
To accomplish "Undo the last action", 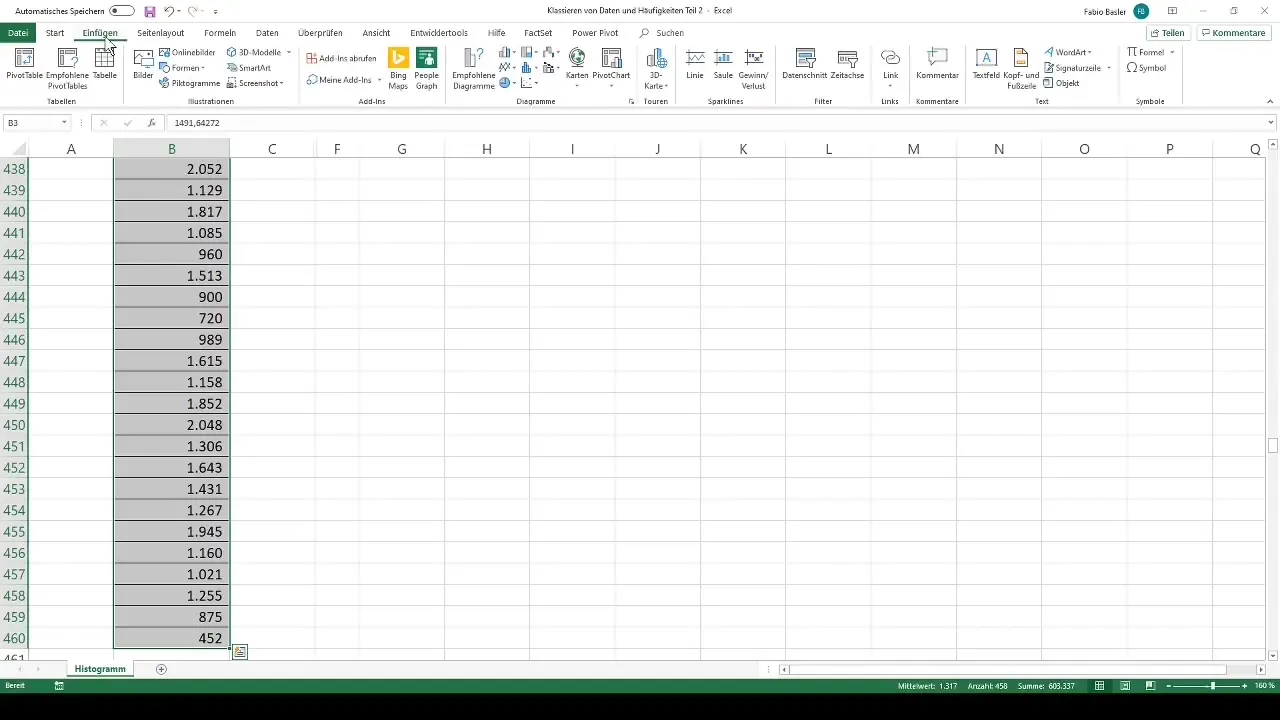I will coord(169,11).
